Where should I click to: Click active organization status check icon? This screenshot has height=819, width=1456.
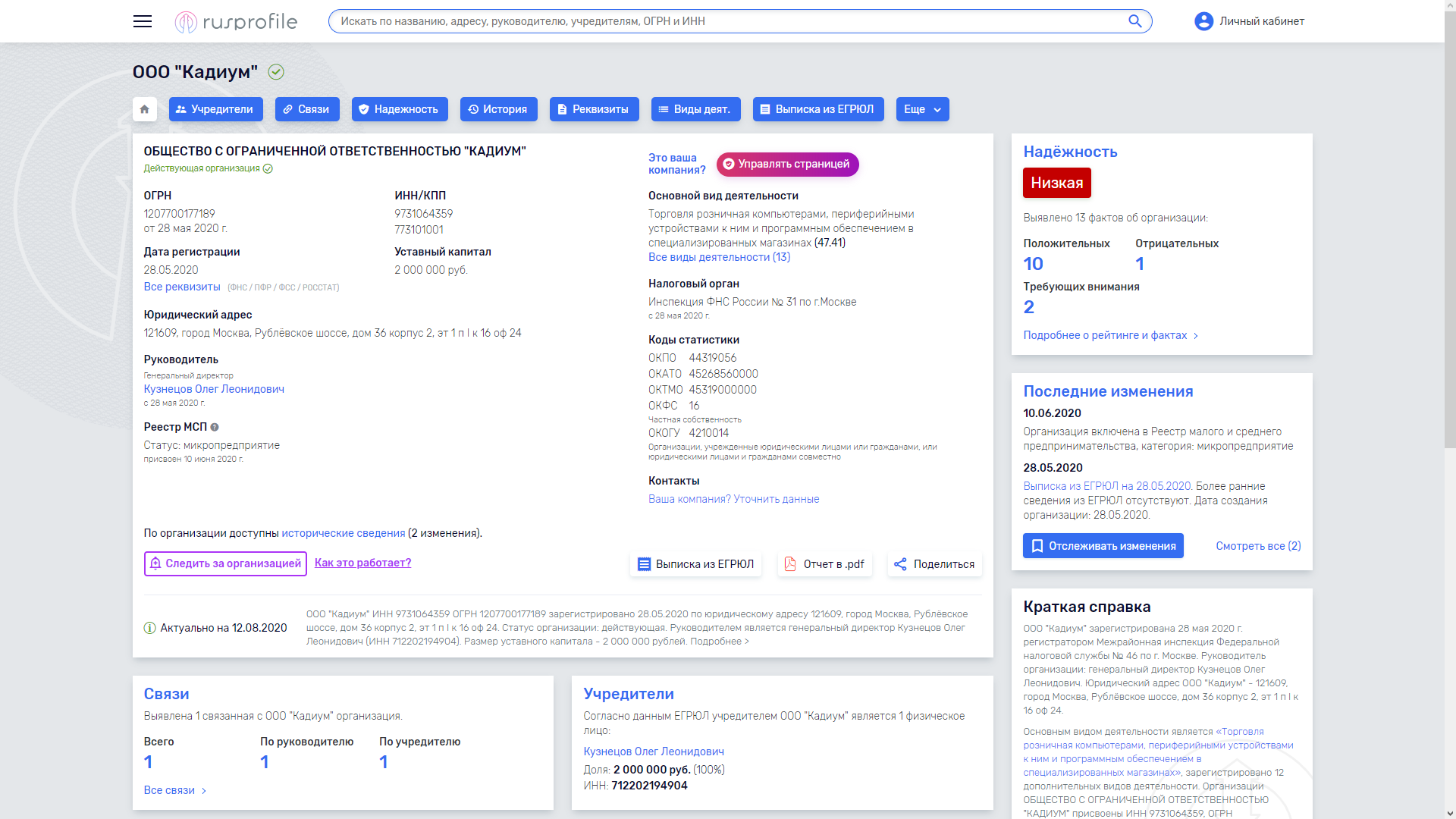pos(268,168)
